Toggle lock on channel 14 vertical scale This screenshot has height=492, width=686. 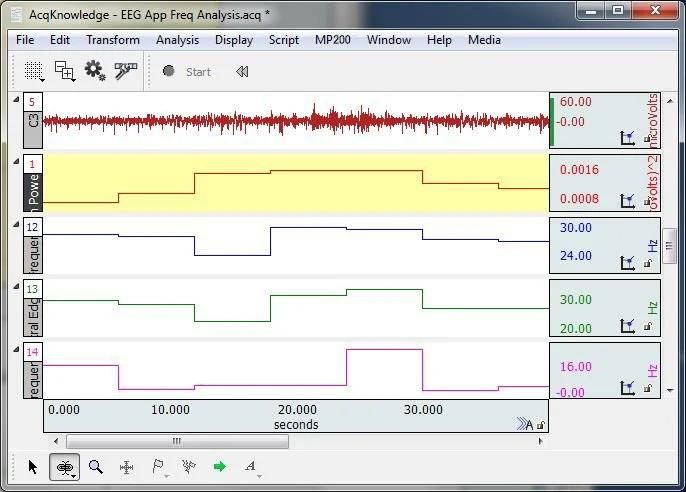pos(647,388)
